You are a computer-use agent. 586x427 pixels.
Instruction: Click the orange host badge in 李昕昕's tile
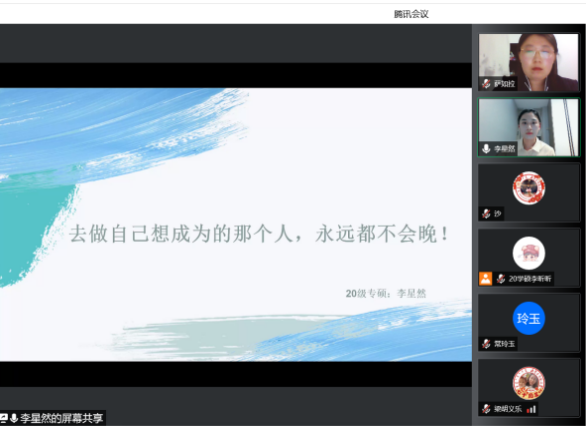coord(485,279)
